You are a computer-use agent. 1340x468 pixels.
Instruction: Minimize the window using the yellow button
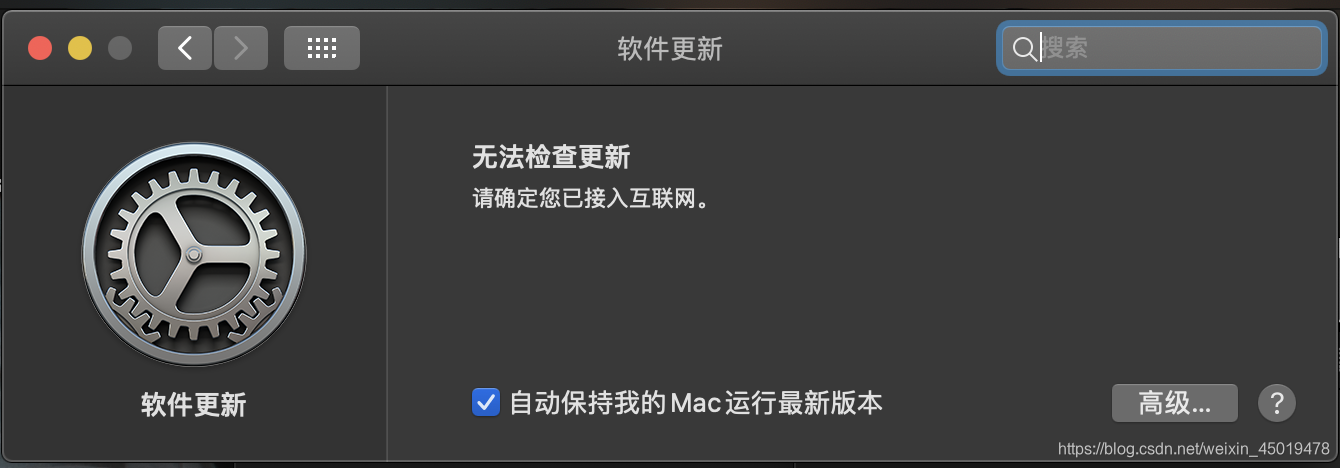pos(80,48)
